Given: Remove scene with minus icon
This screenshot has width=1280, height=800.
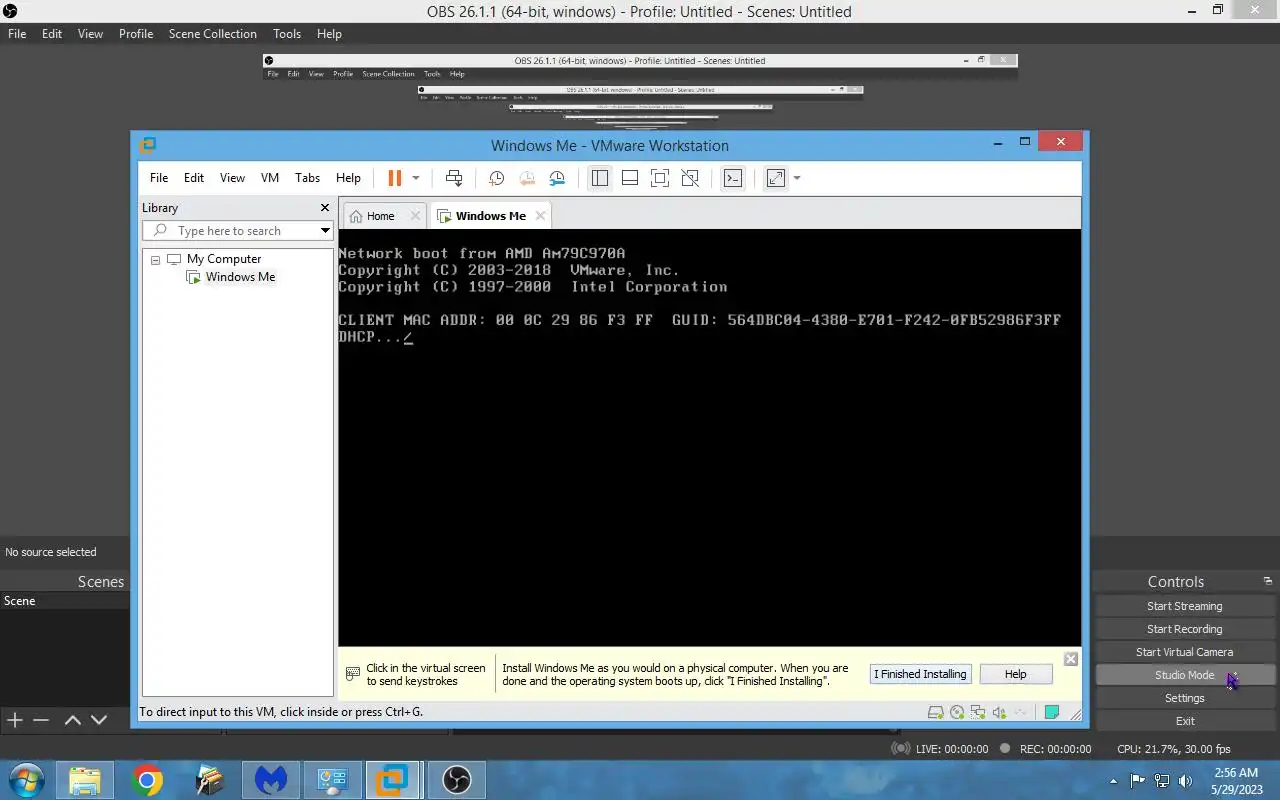Looking at the screenshot, I should pos(41,720).
